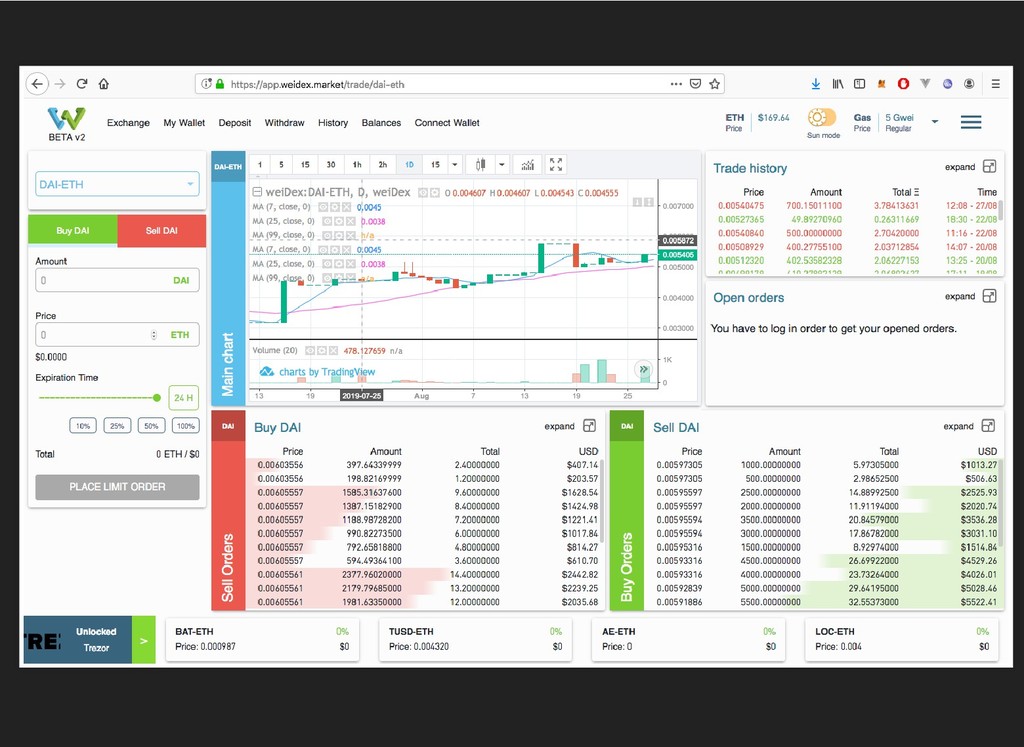This screenshot has height=747, width=1024.
Task: Go to the Connect Wallet menu
Action: point(447,123)
